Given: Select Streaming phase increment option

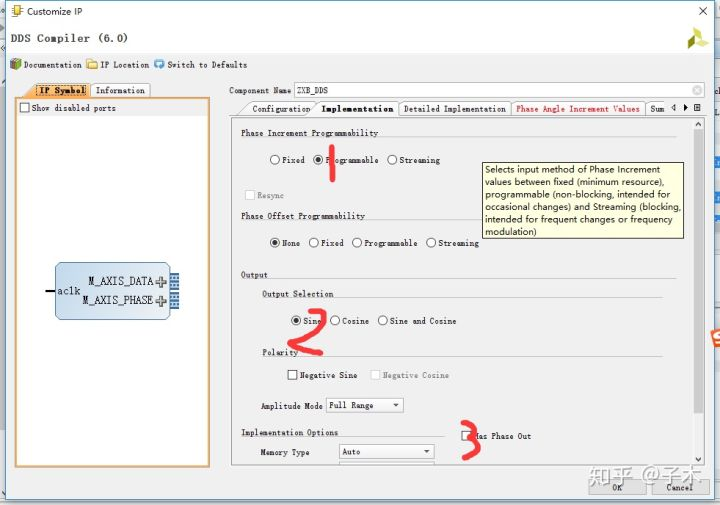Looking at the screenshot, I should pos(392,160).
